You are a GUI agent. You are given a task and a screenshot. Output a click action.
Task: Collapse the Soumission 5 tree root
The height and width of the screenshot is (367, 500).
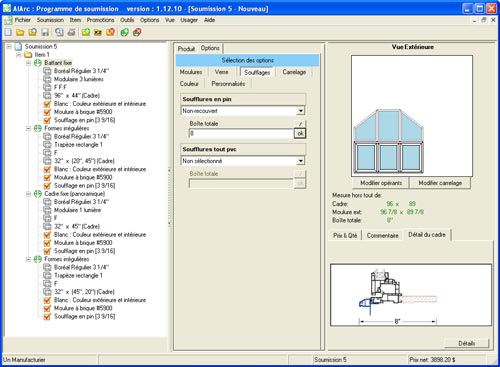click(x=9, y=46)
